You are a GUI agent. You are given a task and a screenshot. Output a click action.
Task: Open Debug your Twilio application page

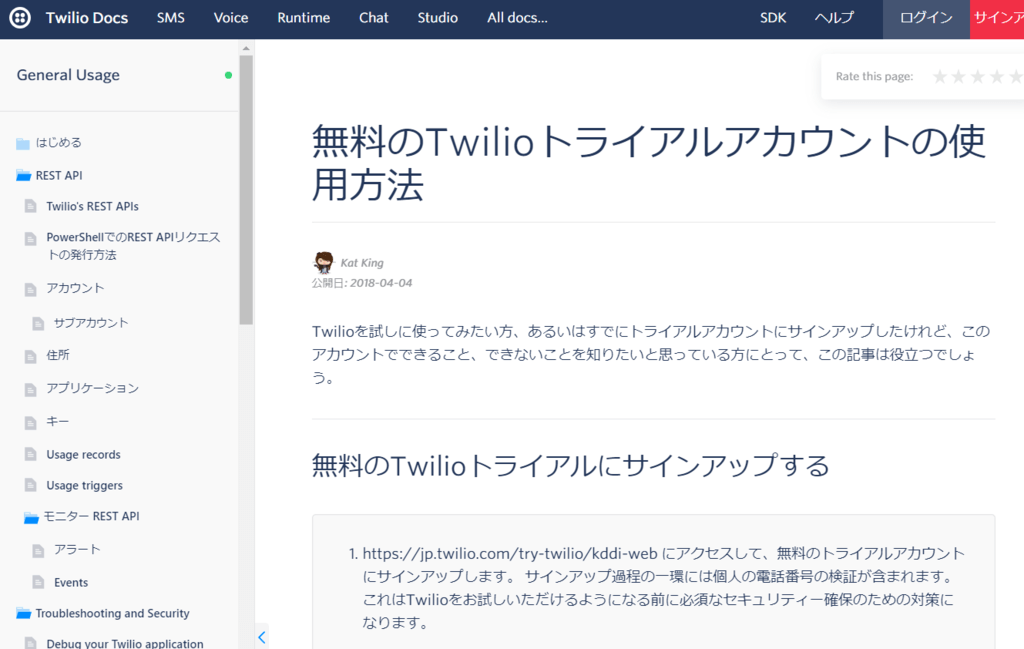coord(125,643)
